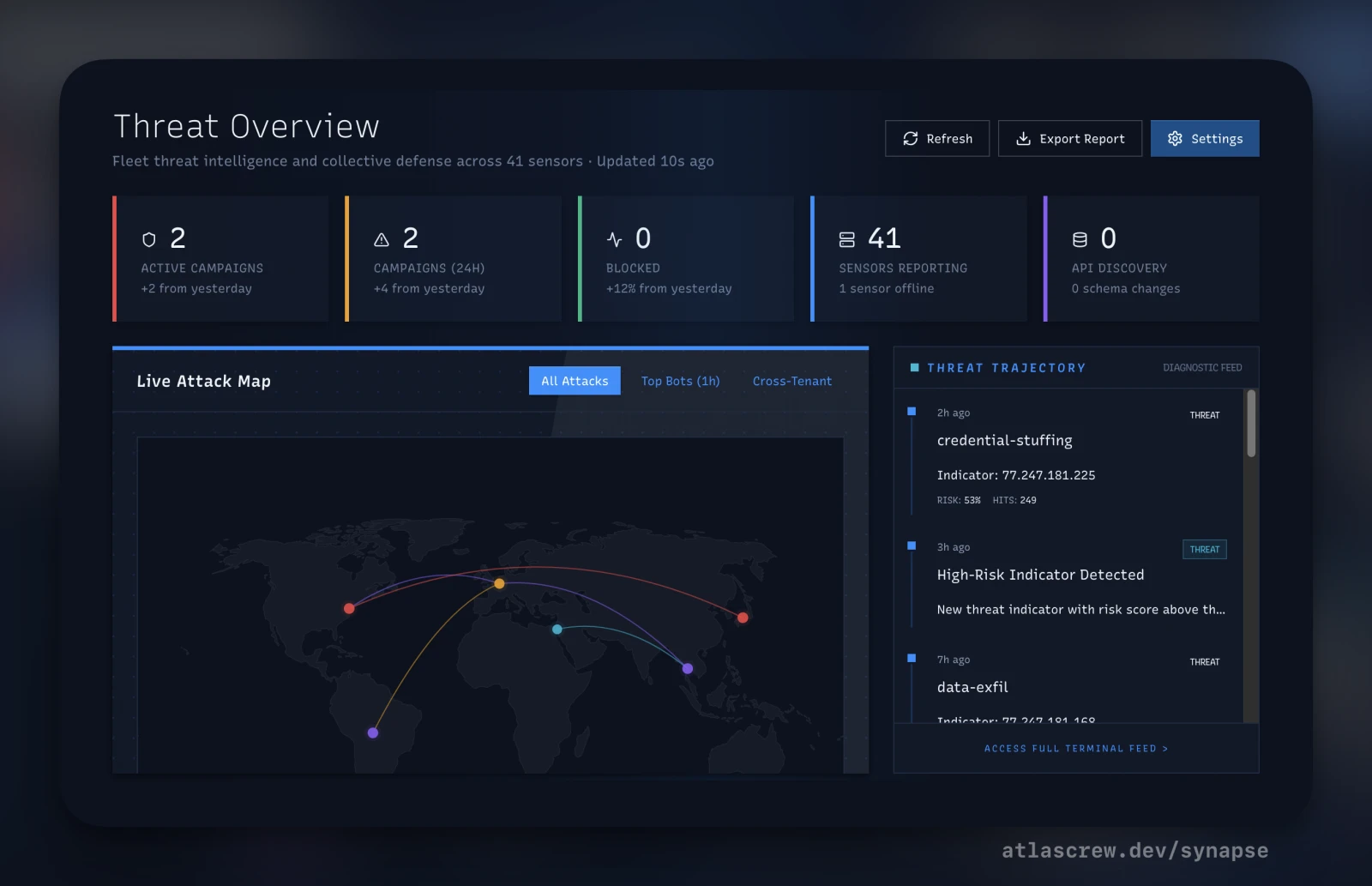Open the Settings panel
The image size is (1372, 886).
click(x=1204, y=138)
